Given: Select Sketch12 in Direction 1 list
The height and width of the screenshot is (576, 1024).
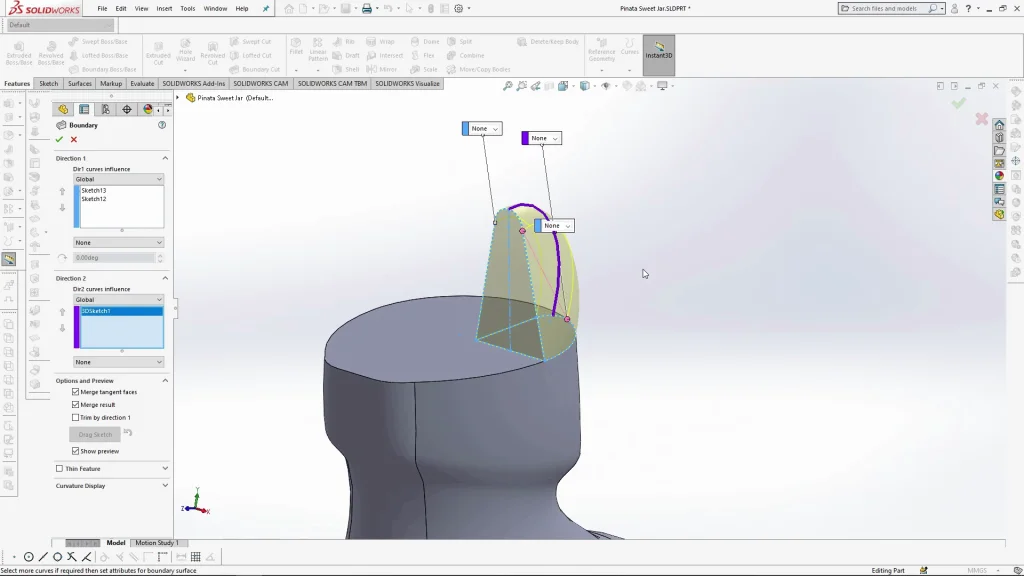Looking at the screenshot, I should [94, 199].
